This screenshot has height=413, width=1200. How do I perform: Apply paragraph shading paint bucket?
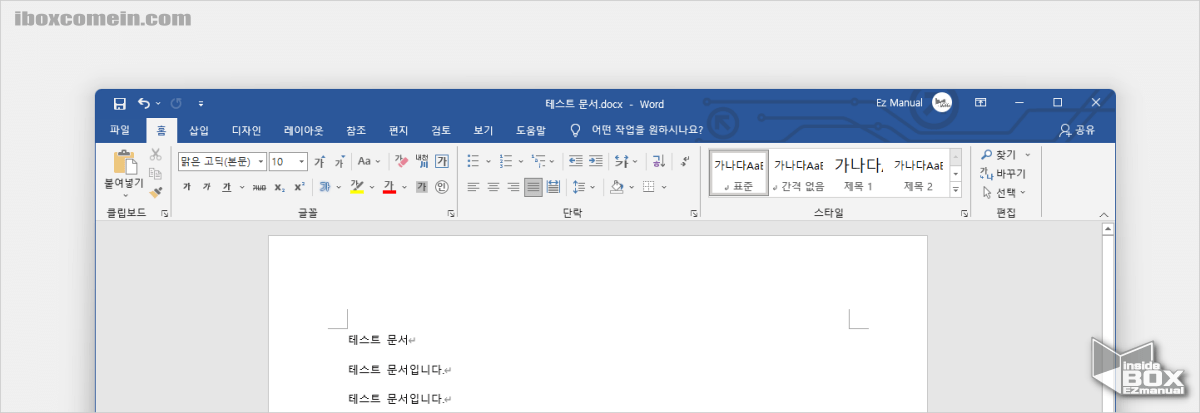pos(617,187)
